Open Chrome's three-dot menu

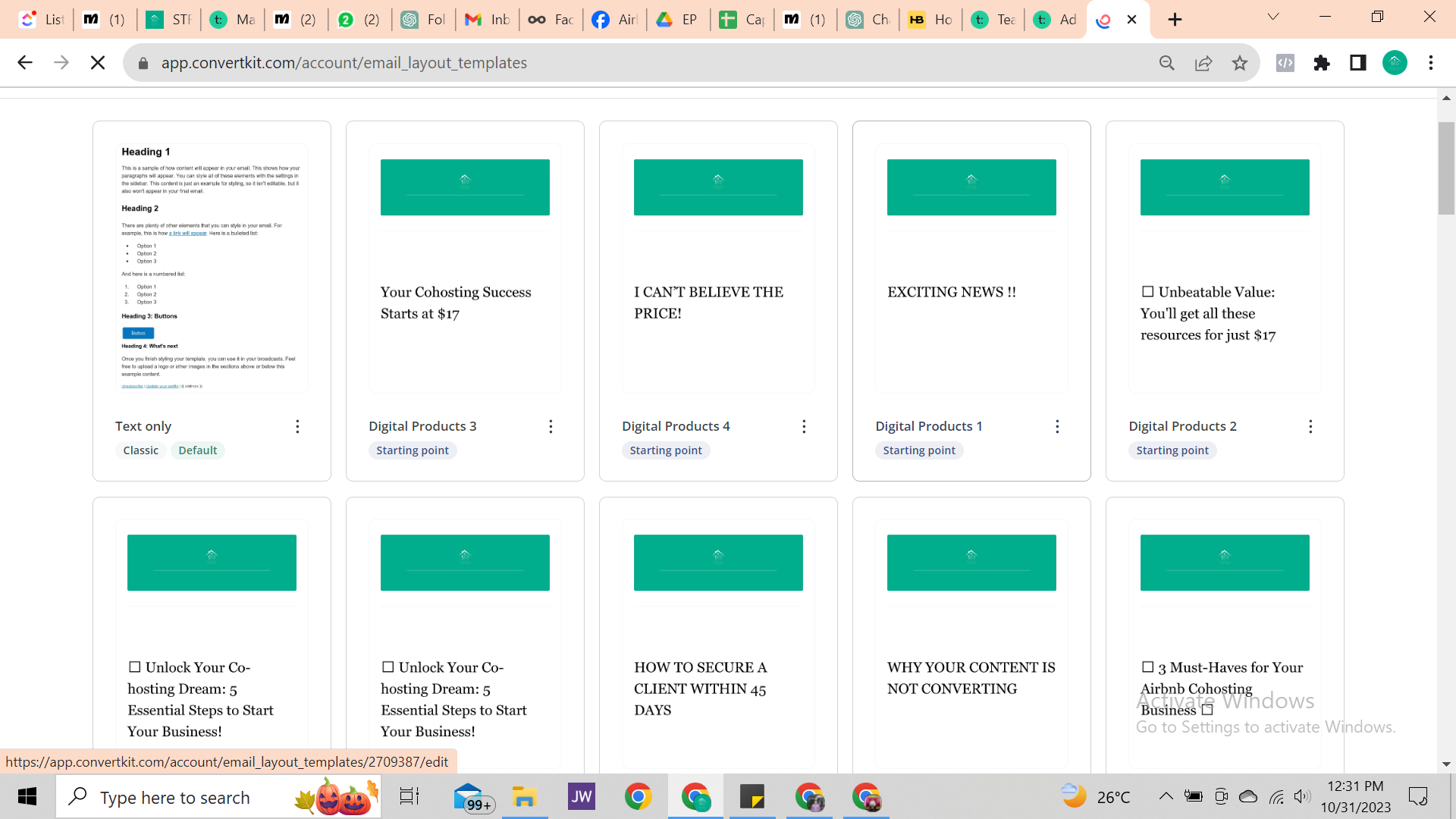pos(1431,63)
